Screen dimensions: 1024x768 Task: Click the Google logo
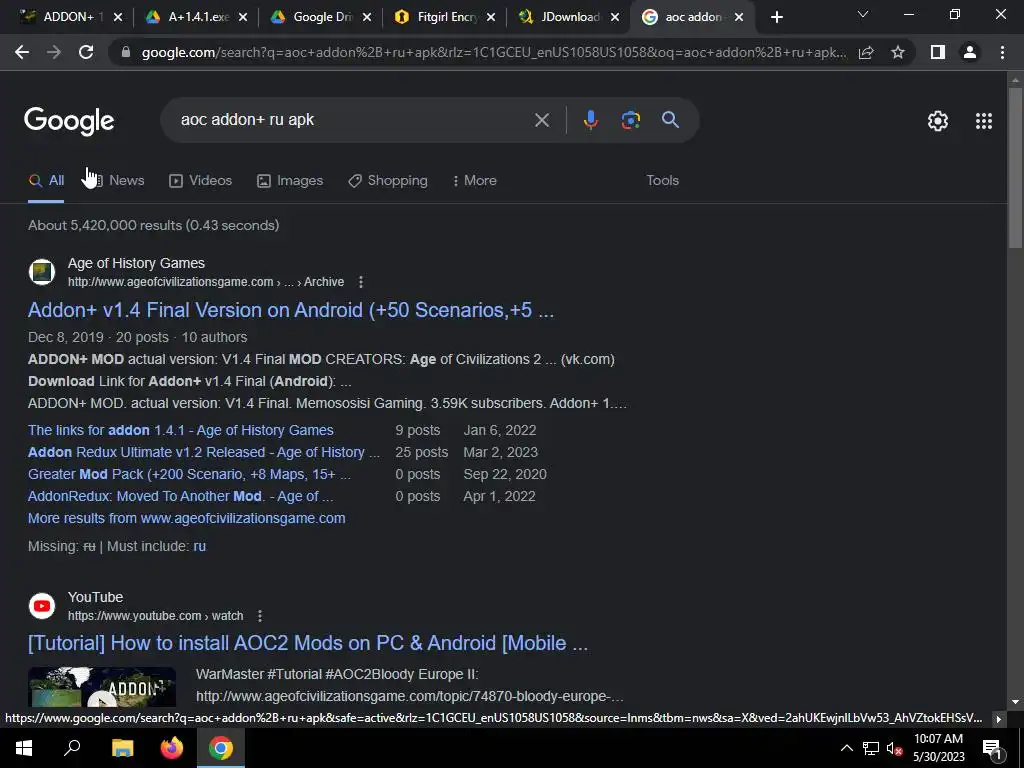[69, 121]
